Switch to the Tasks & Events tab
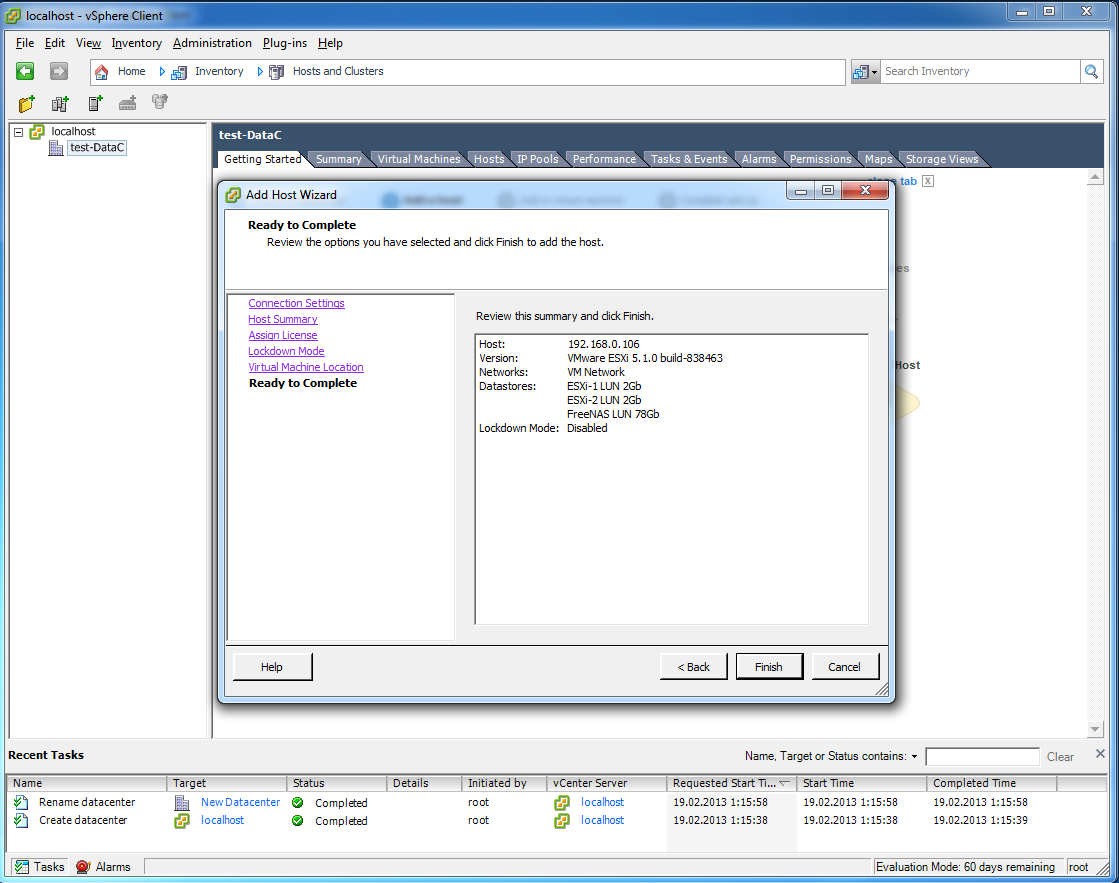 pyautogui.click(x=689, y=159)
